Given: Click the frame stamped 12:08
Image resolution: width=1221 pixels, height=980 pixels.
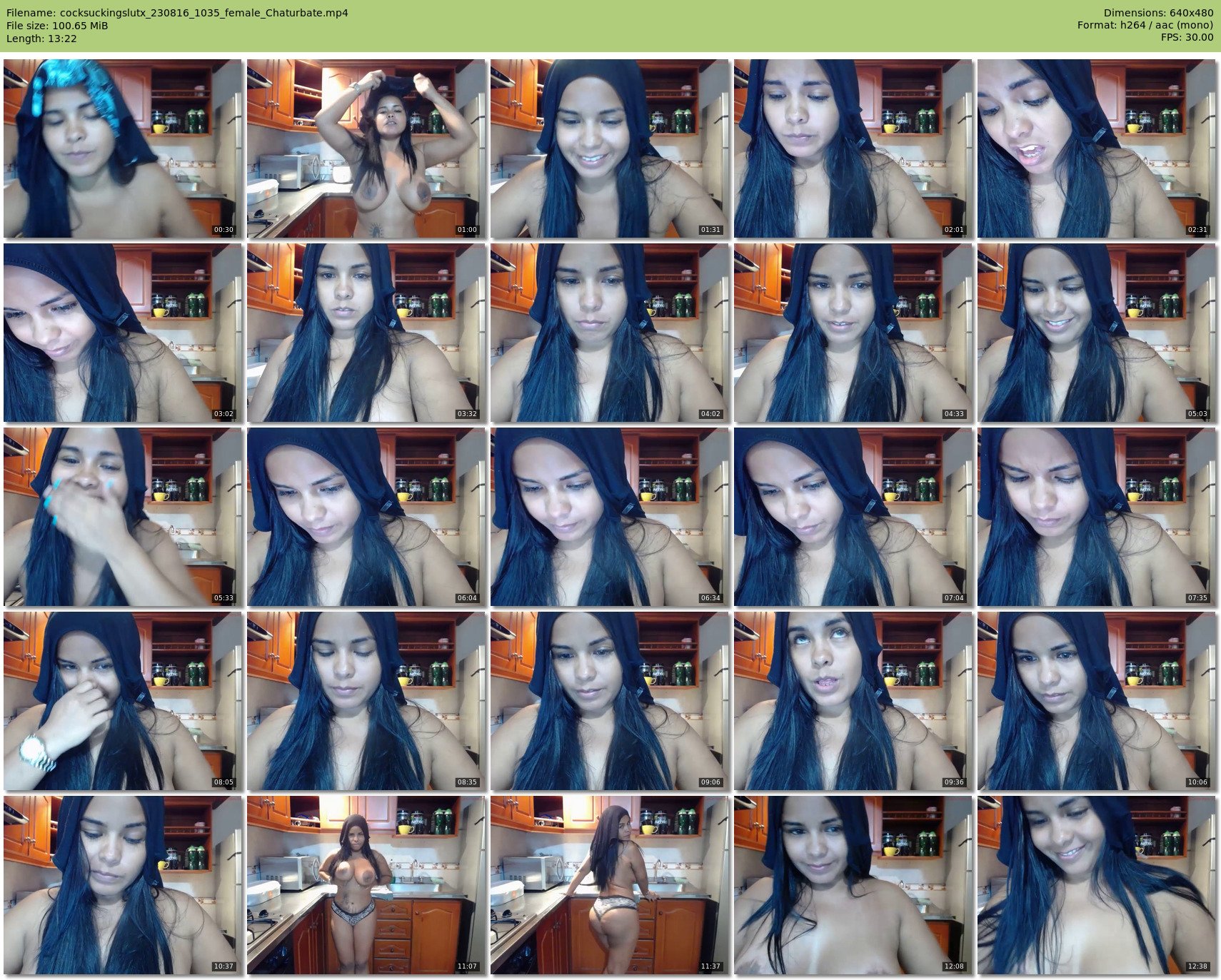Looking at the screenshot, I should [x=853, y=885].
